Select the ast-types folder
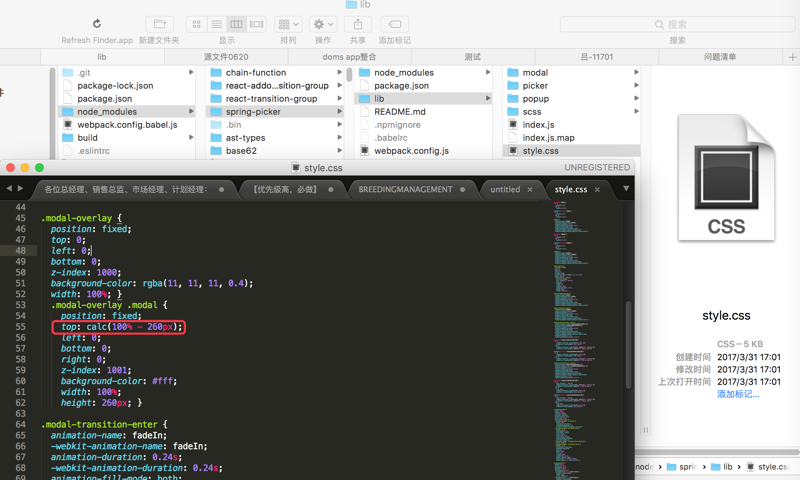 [275, 138]
